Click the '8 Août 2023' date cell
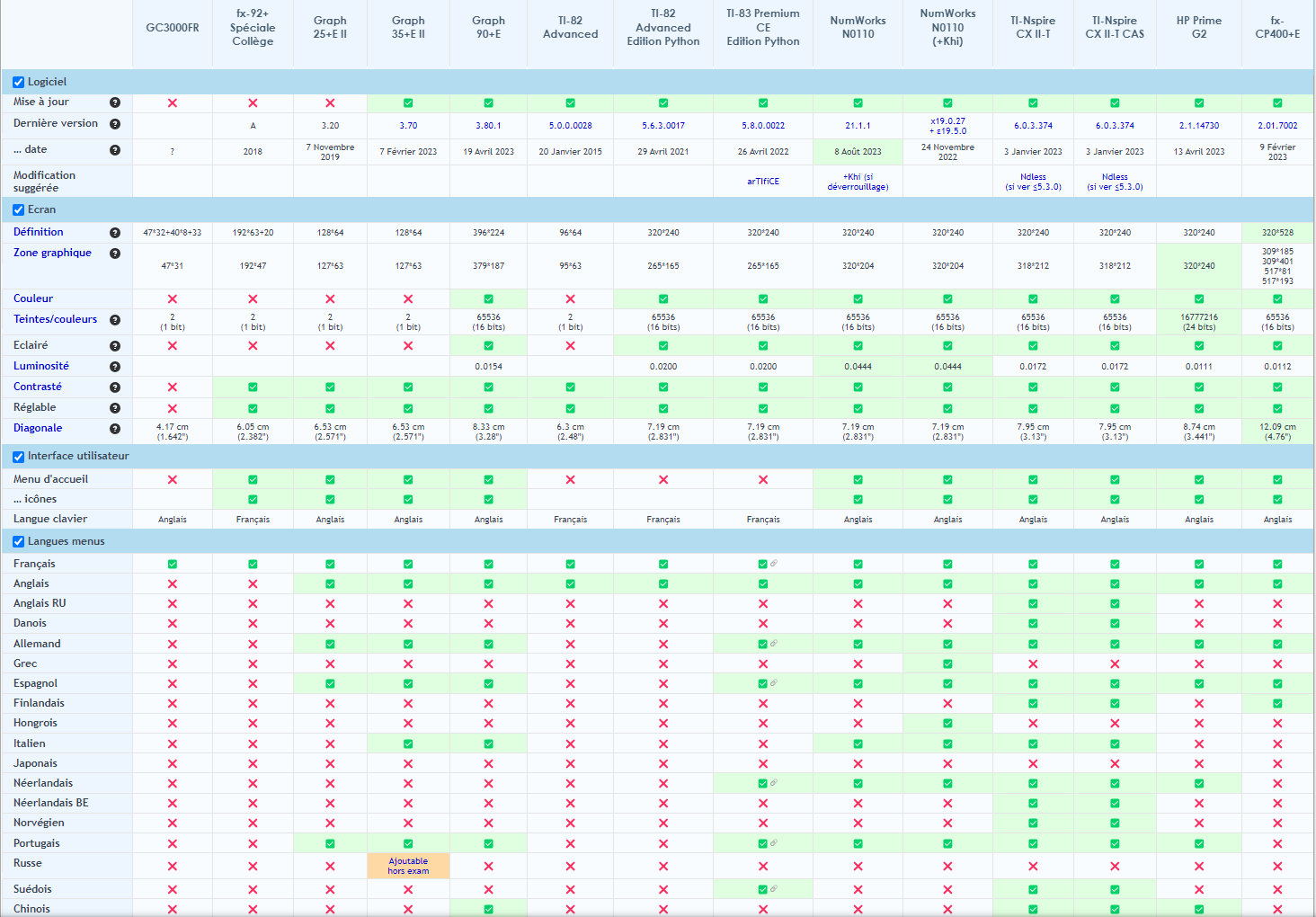 [858, 152]
